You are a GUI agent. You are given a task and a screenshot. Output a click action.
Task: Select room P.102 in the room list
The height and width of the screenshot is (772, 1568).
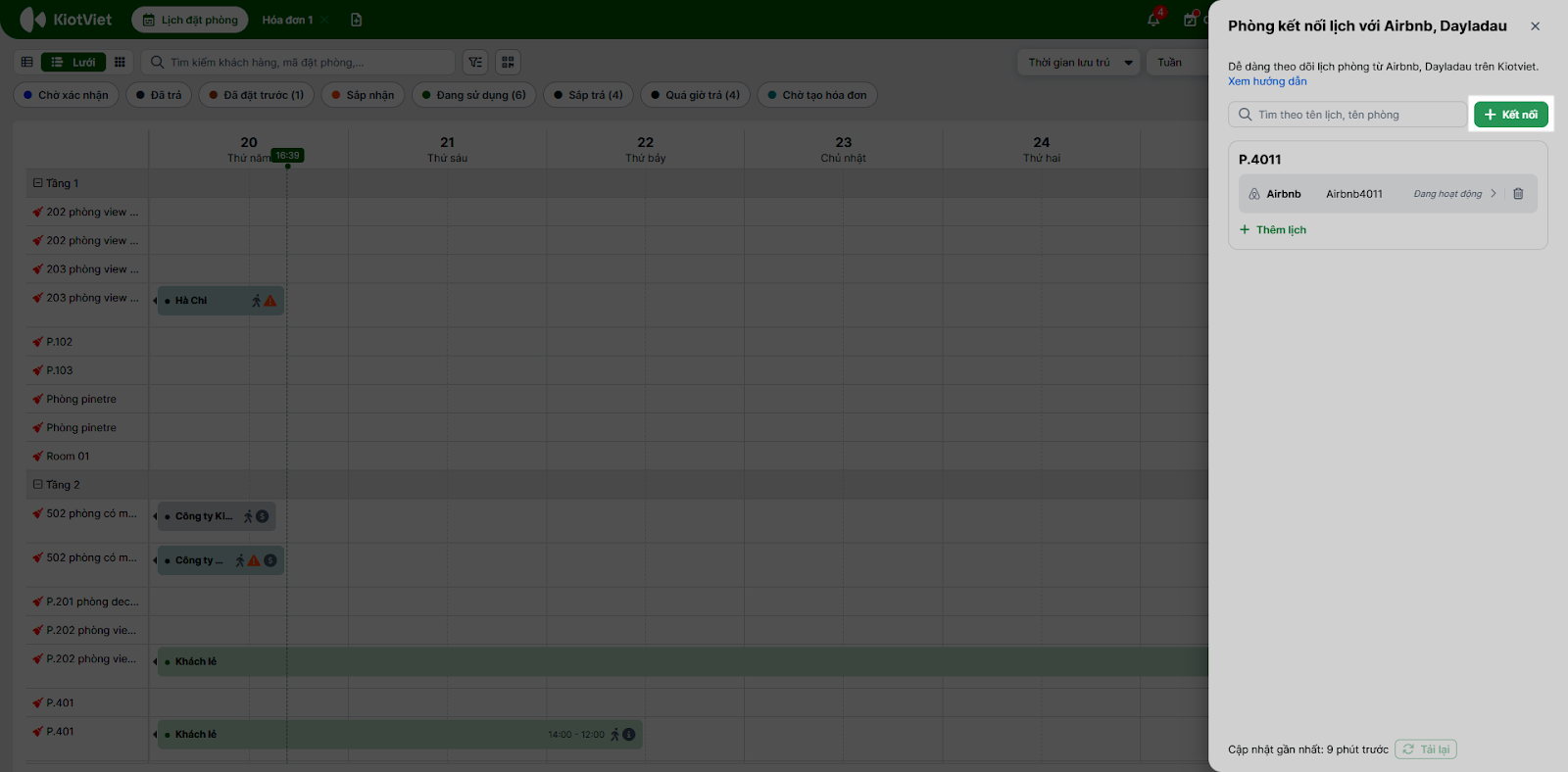pyautogui.click(x=60, y=342)
